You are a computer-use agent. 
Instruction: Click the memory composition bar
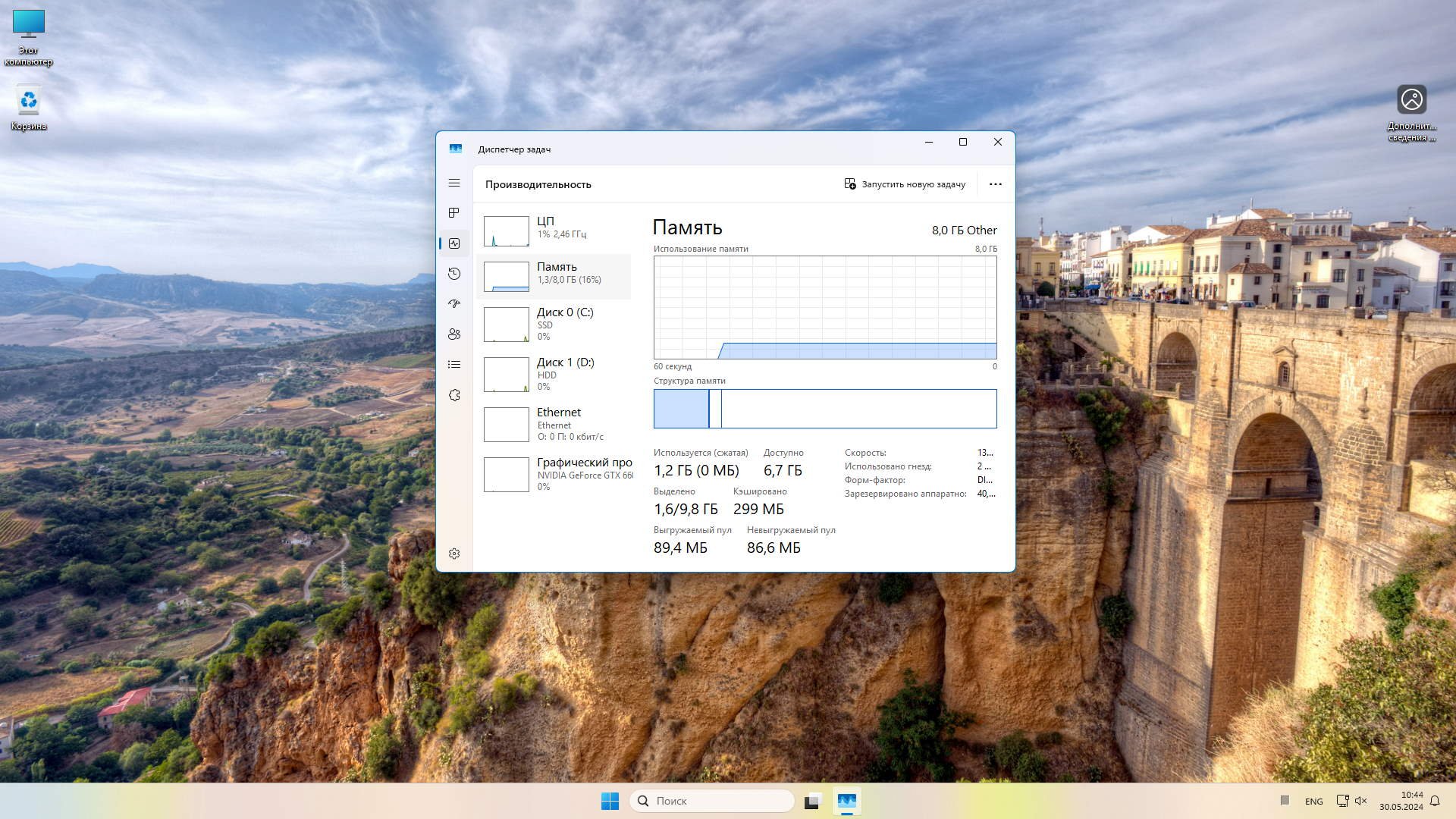point(825,409)
